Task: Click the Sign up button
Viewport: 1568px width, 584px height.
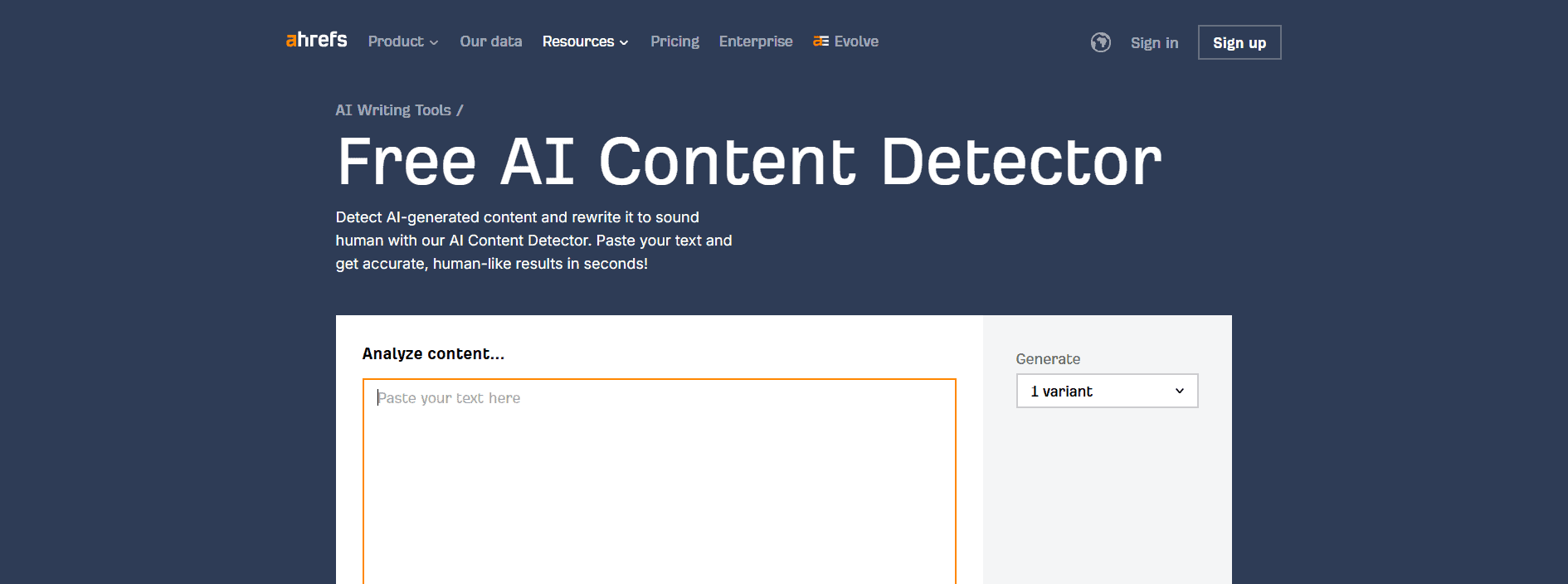Action: click(1239, 42)
